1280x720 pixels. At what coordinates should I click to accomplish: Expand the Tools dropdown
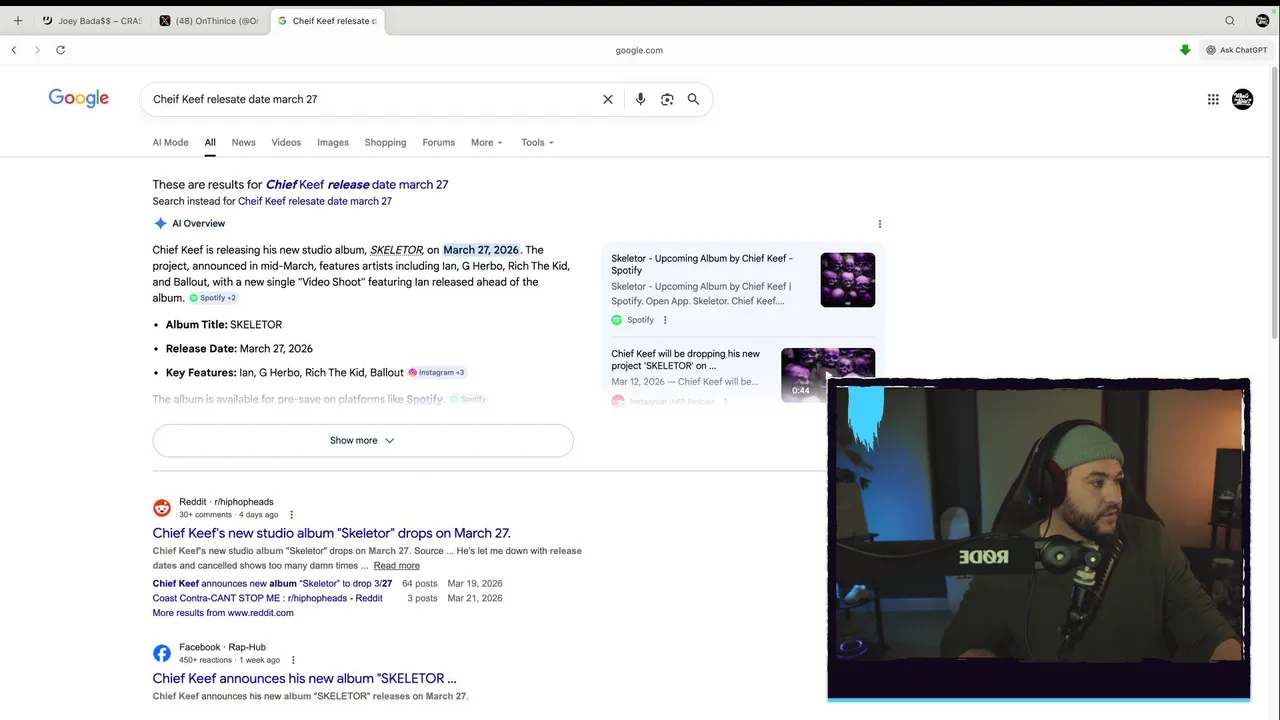(x=537, y=142)
